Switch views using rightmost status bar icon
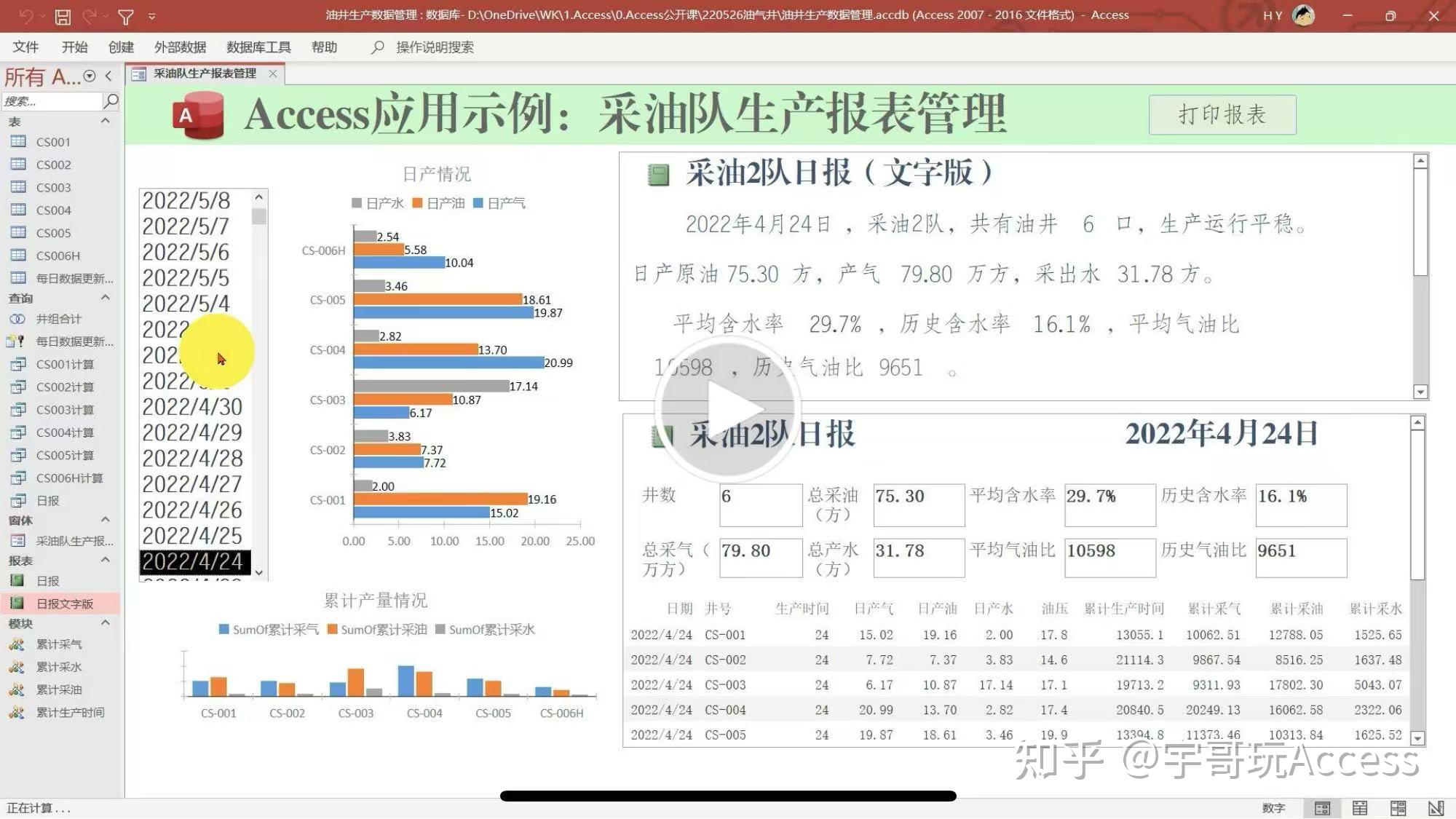Viewport: 1456px width, 819px height. pyautogui.click(x=1436, y=807)
